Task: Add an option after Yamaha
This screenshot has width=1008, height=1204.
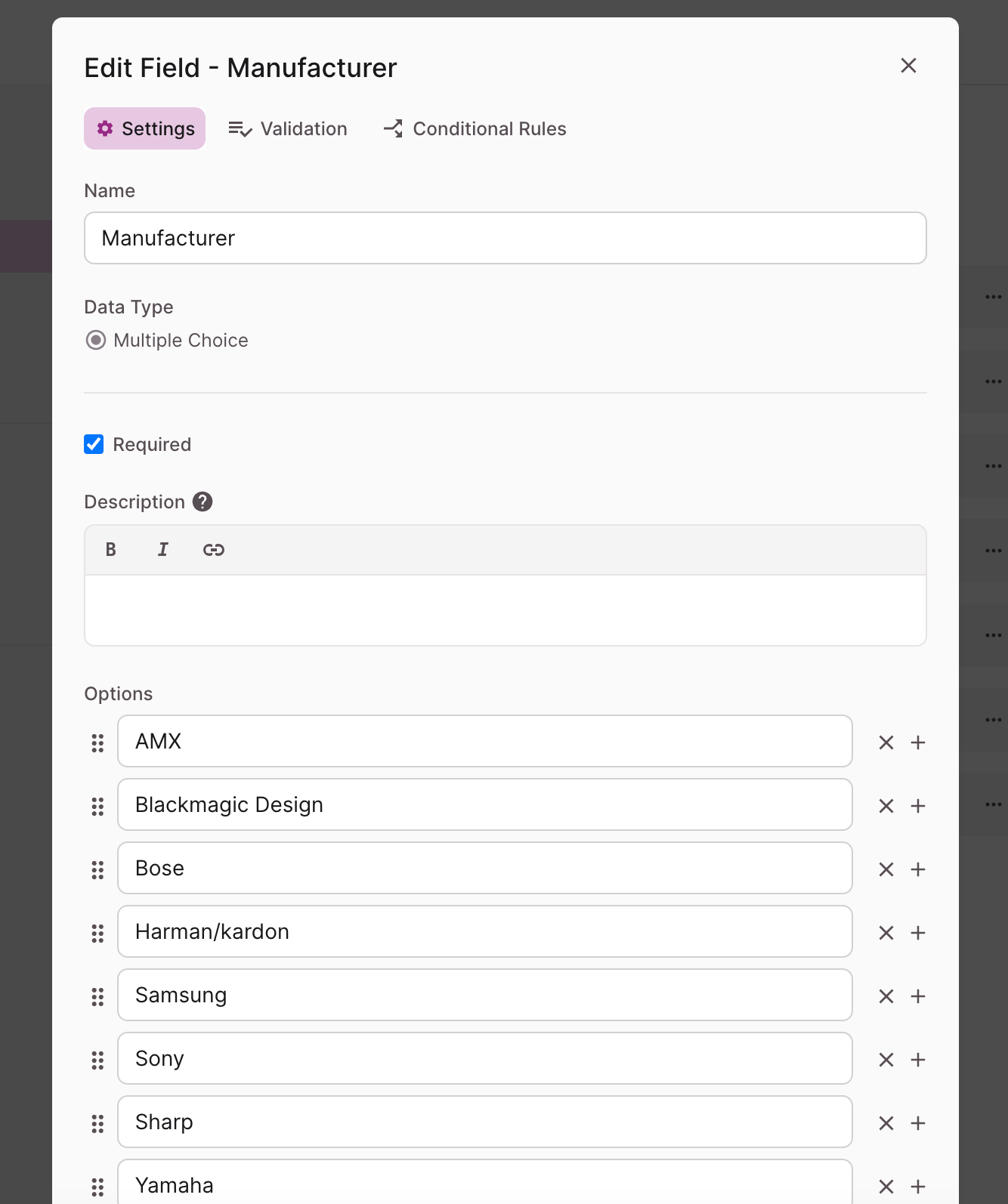Action: click(918, 1187)
